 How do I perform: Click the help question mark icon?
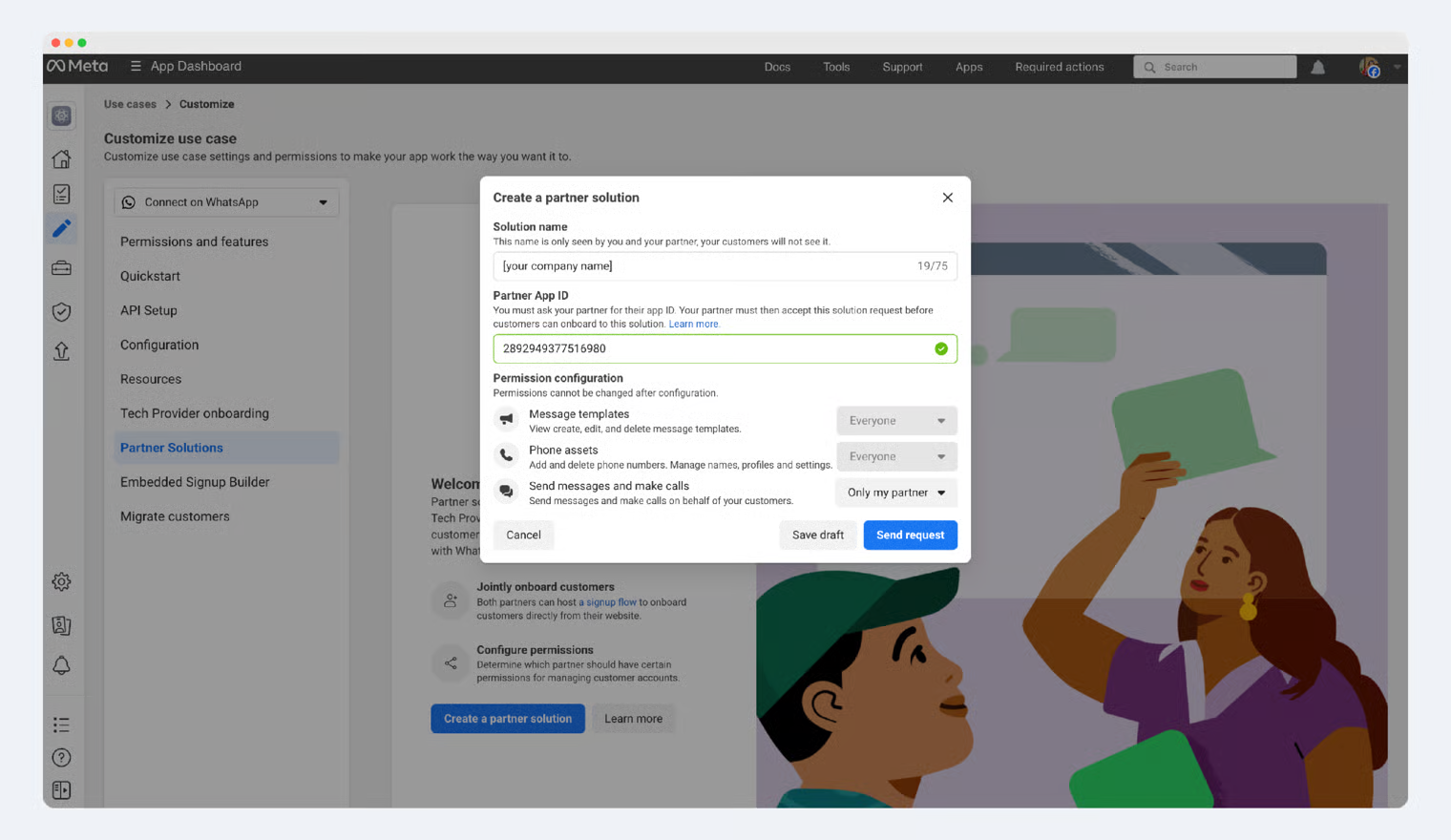pos(61,758)
